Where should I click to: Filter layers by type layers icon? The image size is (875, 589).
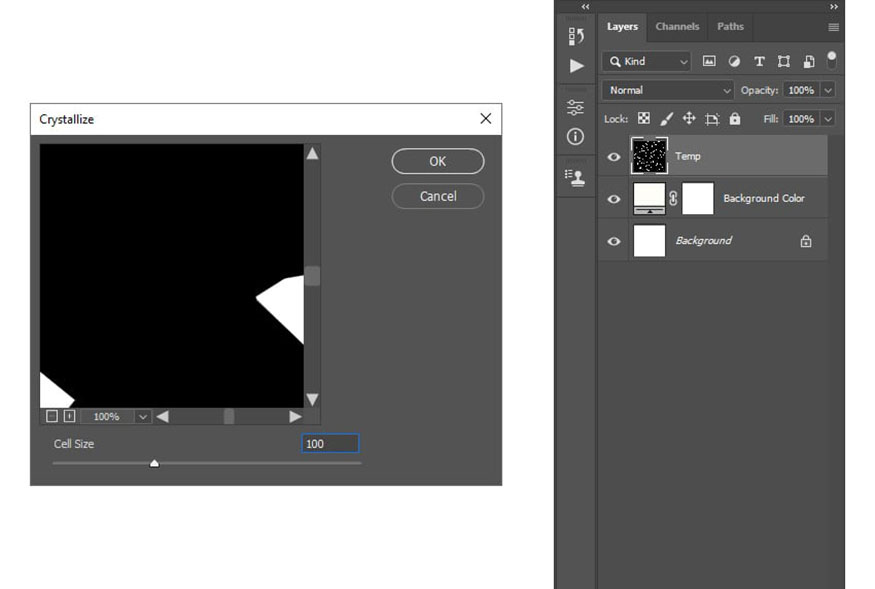(x=759, y=61)
